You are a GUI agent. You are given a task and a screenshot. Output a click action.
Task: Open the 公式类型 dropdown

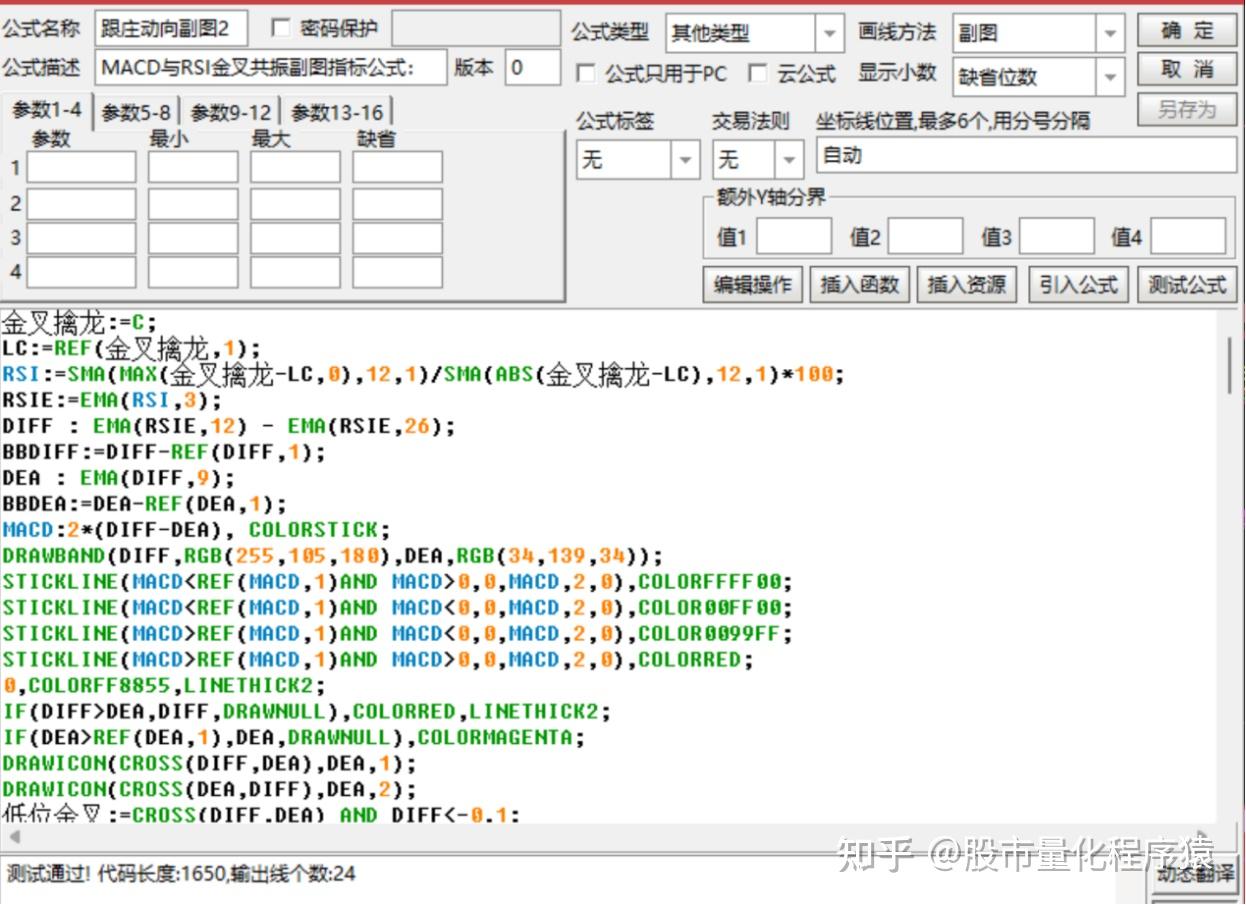click(x=829, y=34)
